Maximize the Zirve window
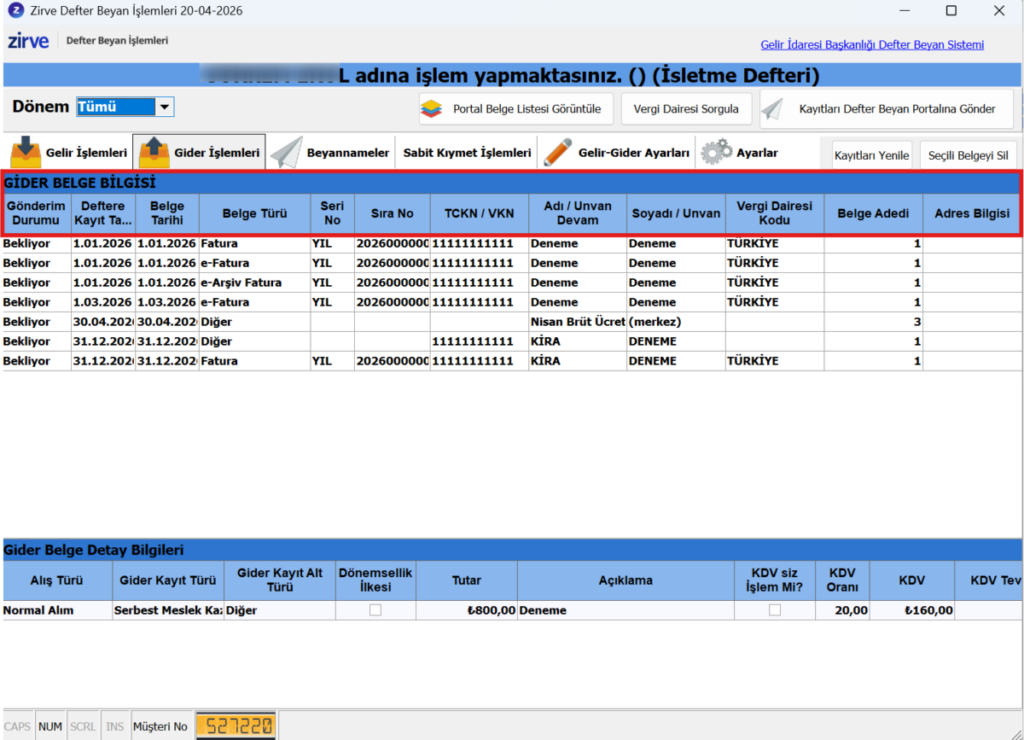Screen dimensions: 1024x740 (952, 10)
